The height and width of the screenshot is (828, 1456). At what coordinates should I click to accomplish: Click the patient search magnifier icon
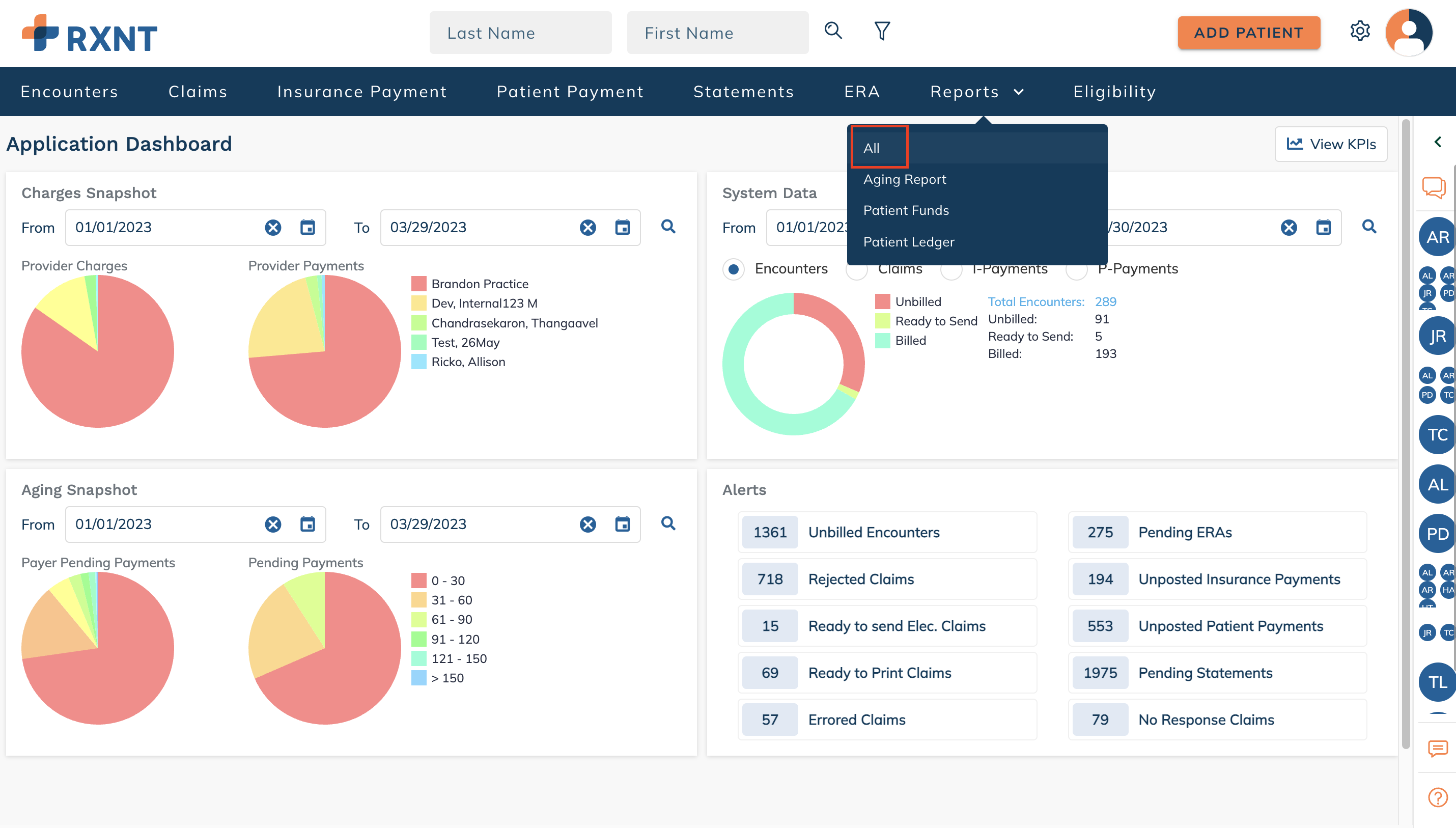pos(833,31)
